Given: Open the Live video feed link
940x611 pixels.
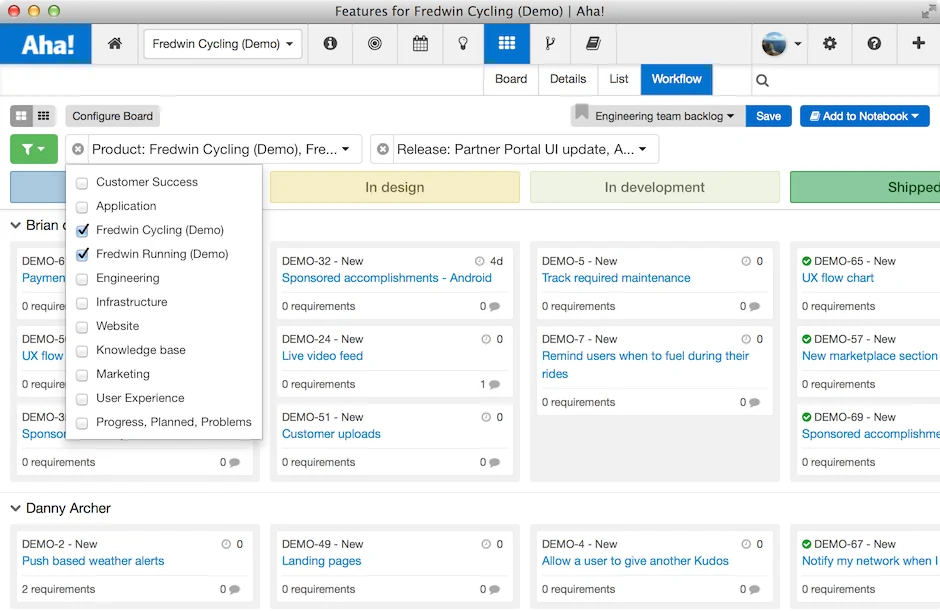Looking at the screenshot, I should (x=323, y=356).
